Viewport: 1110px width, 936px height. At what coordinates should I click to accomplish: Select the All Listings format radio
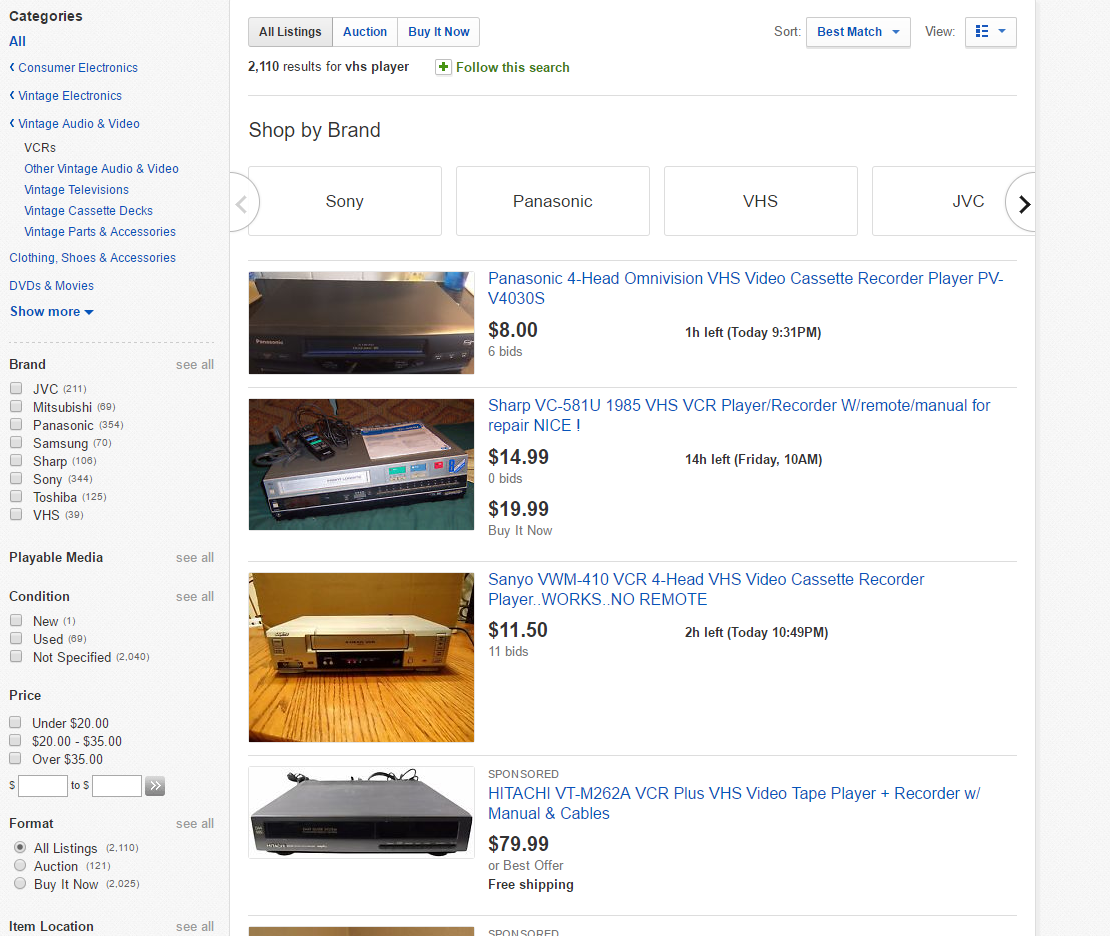tap(20, 847)
